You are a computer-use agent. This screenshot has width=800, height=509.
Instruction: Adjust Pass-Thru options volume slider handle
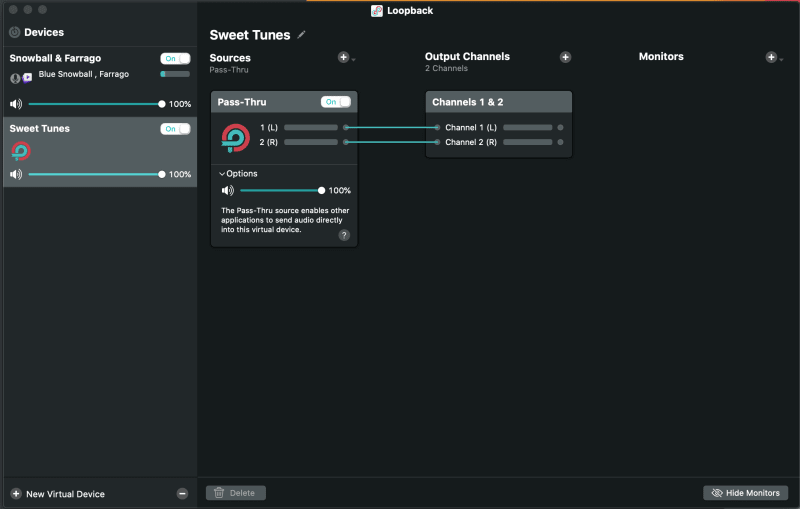pos(321,191)
